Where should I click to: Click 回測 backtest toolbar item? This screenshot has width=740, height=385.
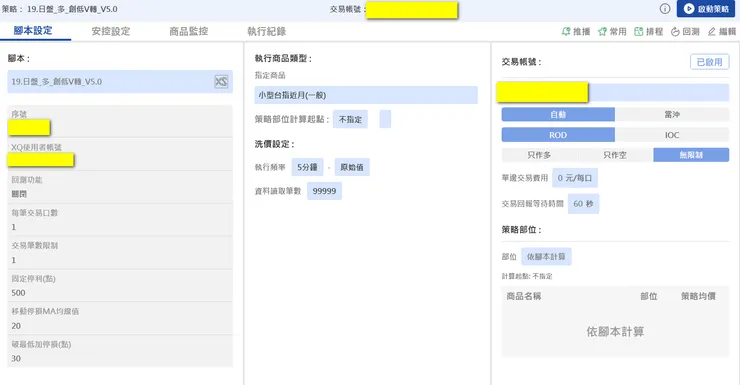tap(685, 31)
